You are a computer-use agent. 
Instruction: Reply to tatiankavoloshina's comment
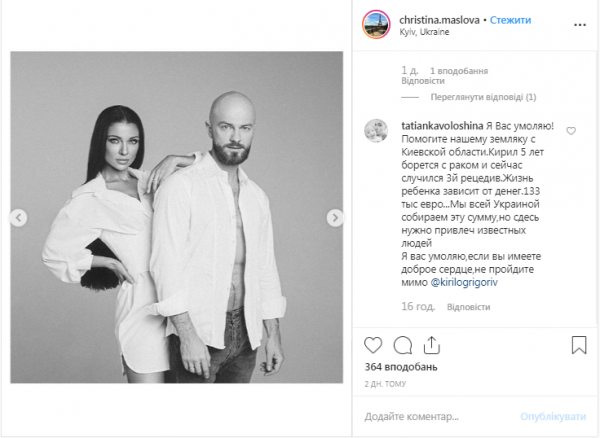pyautogui.click(x=468, y=307)
